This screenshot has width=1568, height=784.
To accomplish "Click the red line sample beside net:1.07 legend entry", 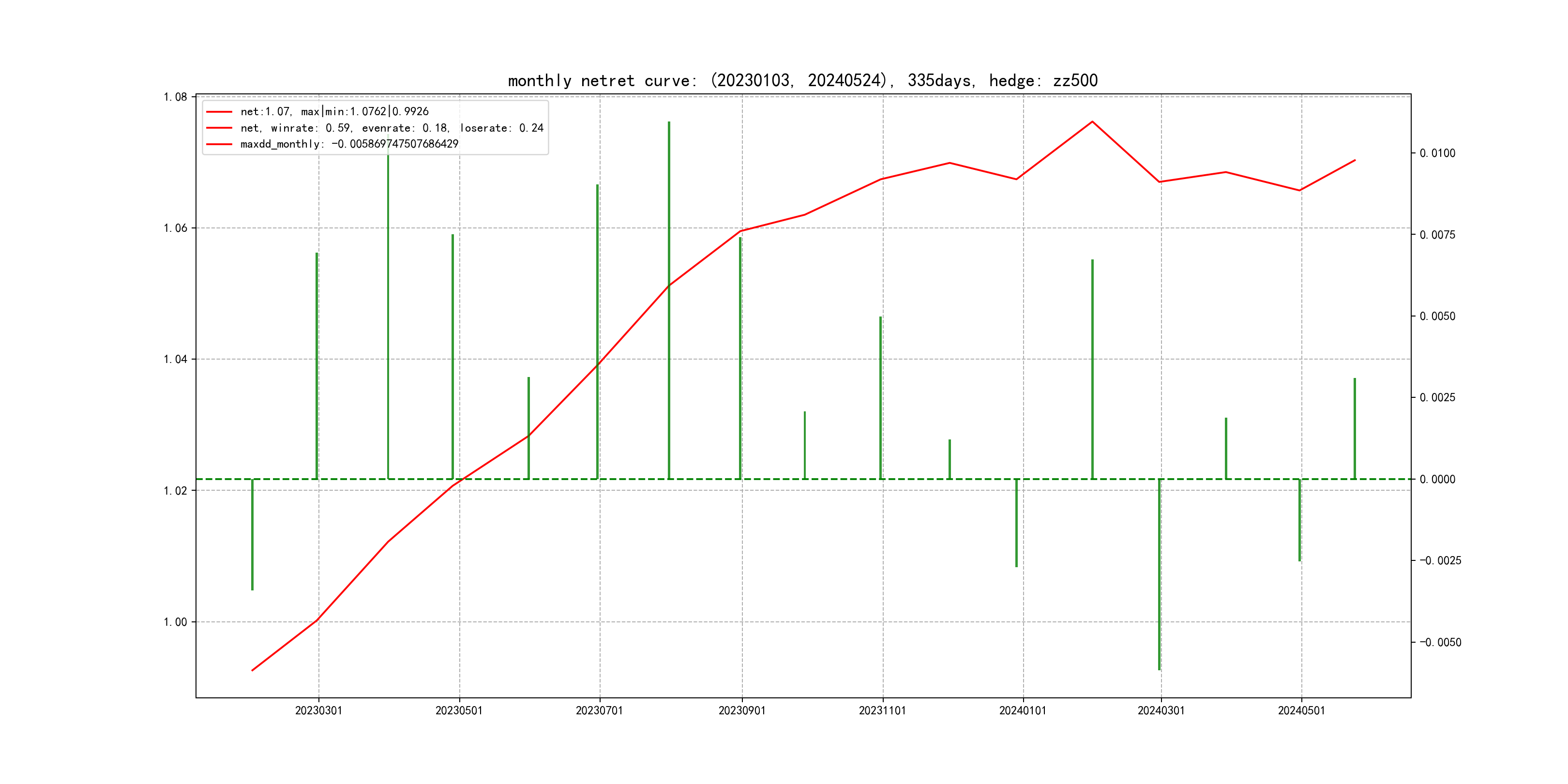I will (219, 112).
